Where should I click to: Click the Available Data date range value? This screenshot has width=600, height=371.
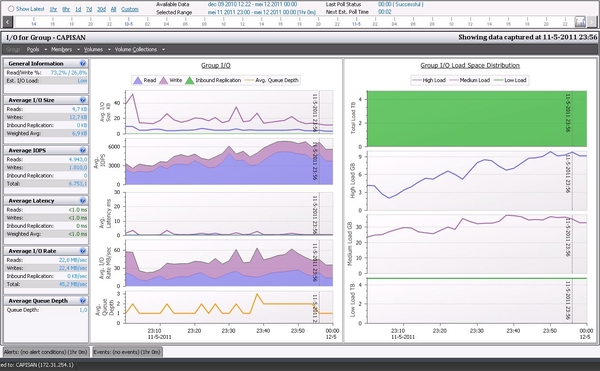click(x=252, y=4)
